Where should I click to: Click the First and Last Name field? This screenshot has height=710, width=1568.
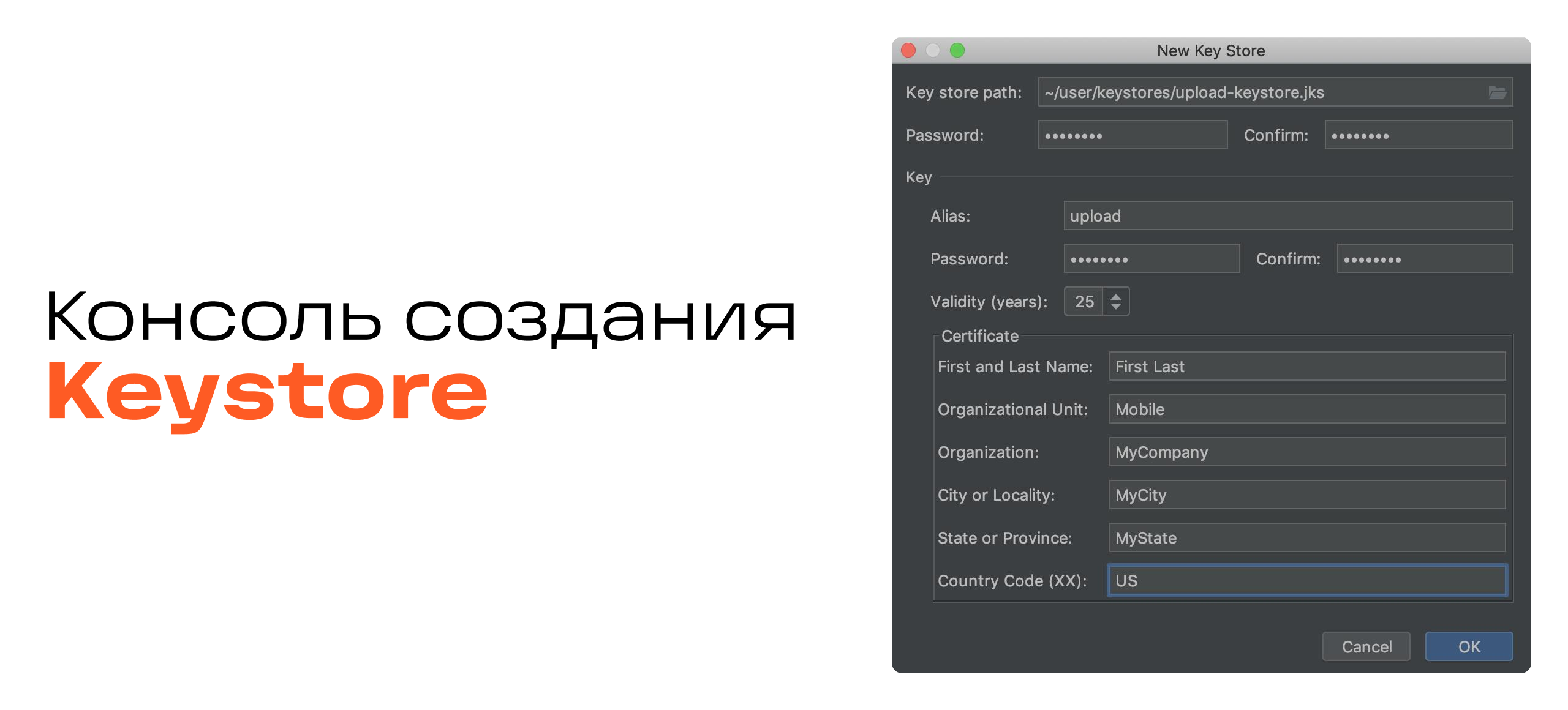1306,367
